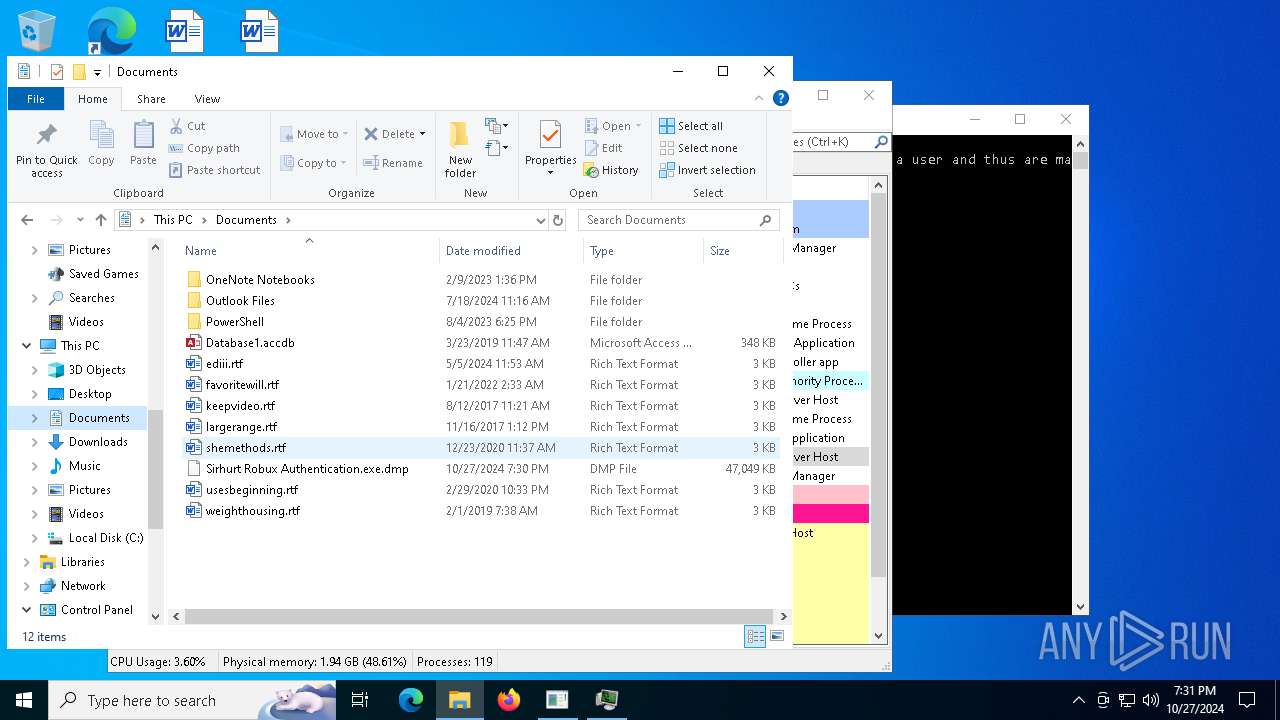Viewport: 1280px width, 720px height.
Task: Select shemethods.rtf file
Action: tap(246, 448)
